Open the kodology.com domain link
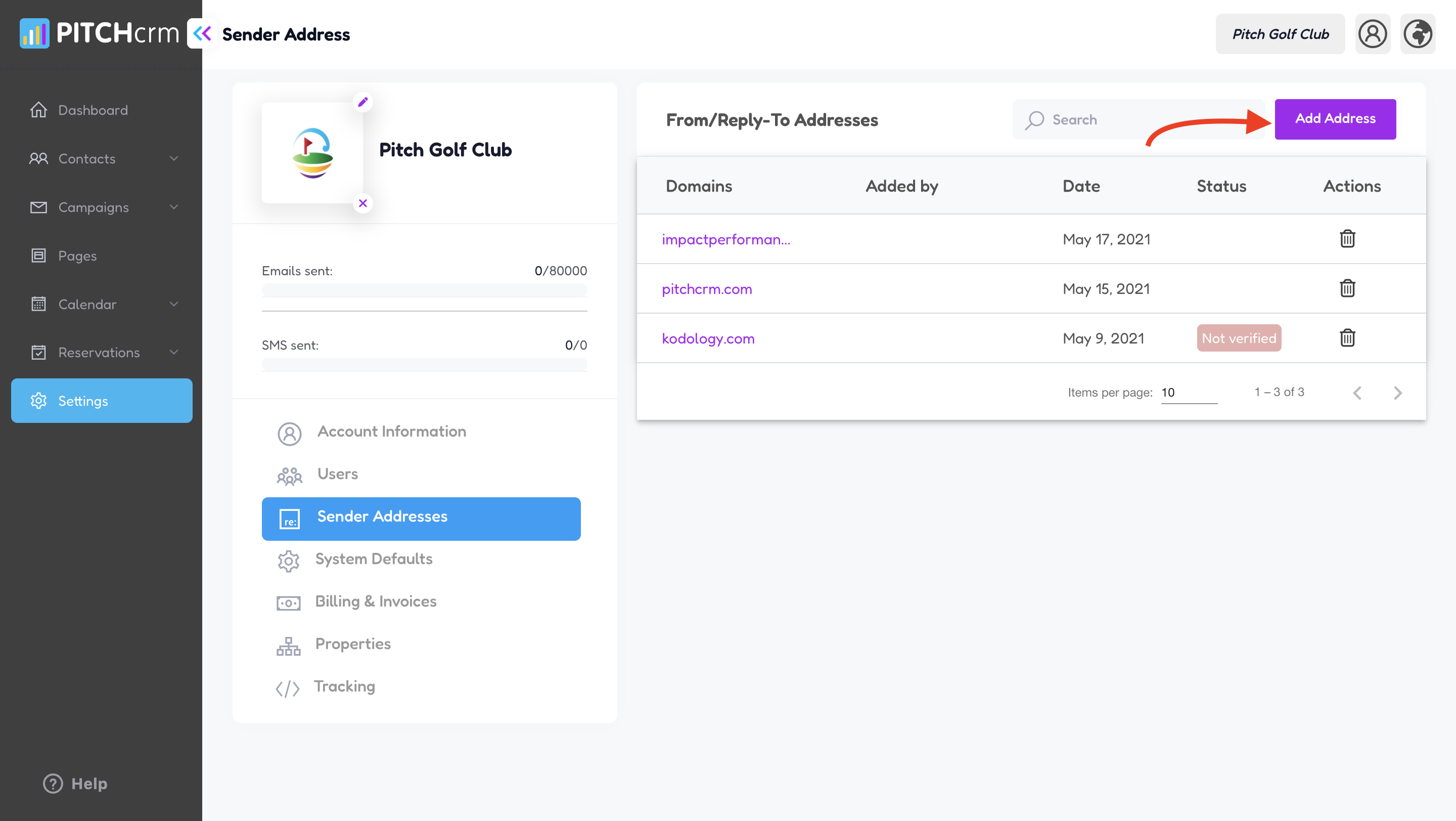 point(708,339)
